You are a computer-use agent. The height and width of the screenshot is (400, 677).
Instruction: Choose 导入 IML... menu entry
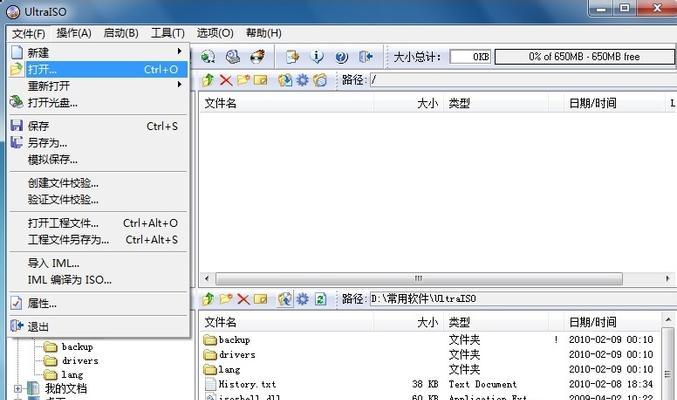98,263
